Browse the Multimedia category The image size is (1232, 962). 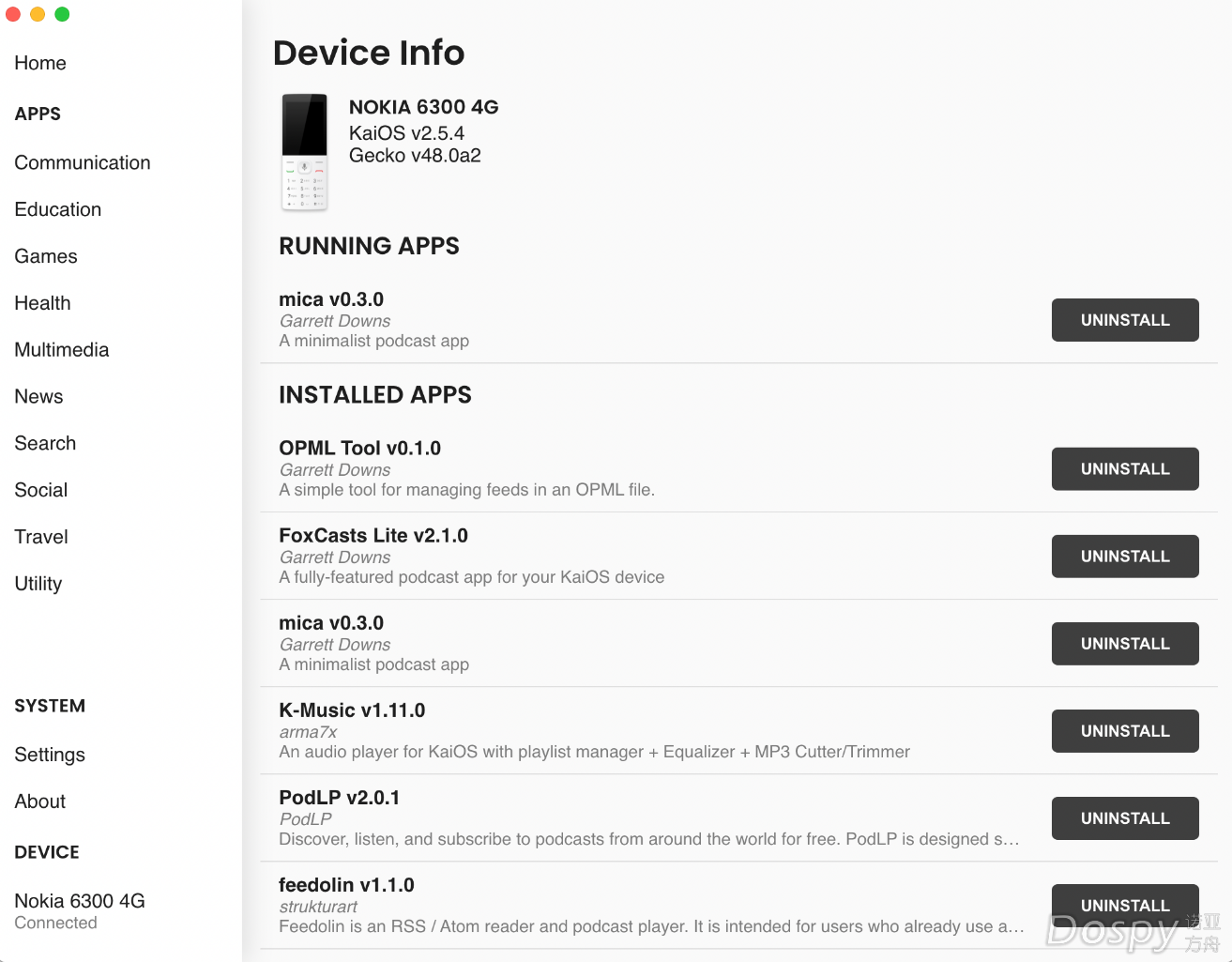(x=62, y=350)
